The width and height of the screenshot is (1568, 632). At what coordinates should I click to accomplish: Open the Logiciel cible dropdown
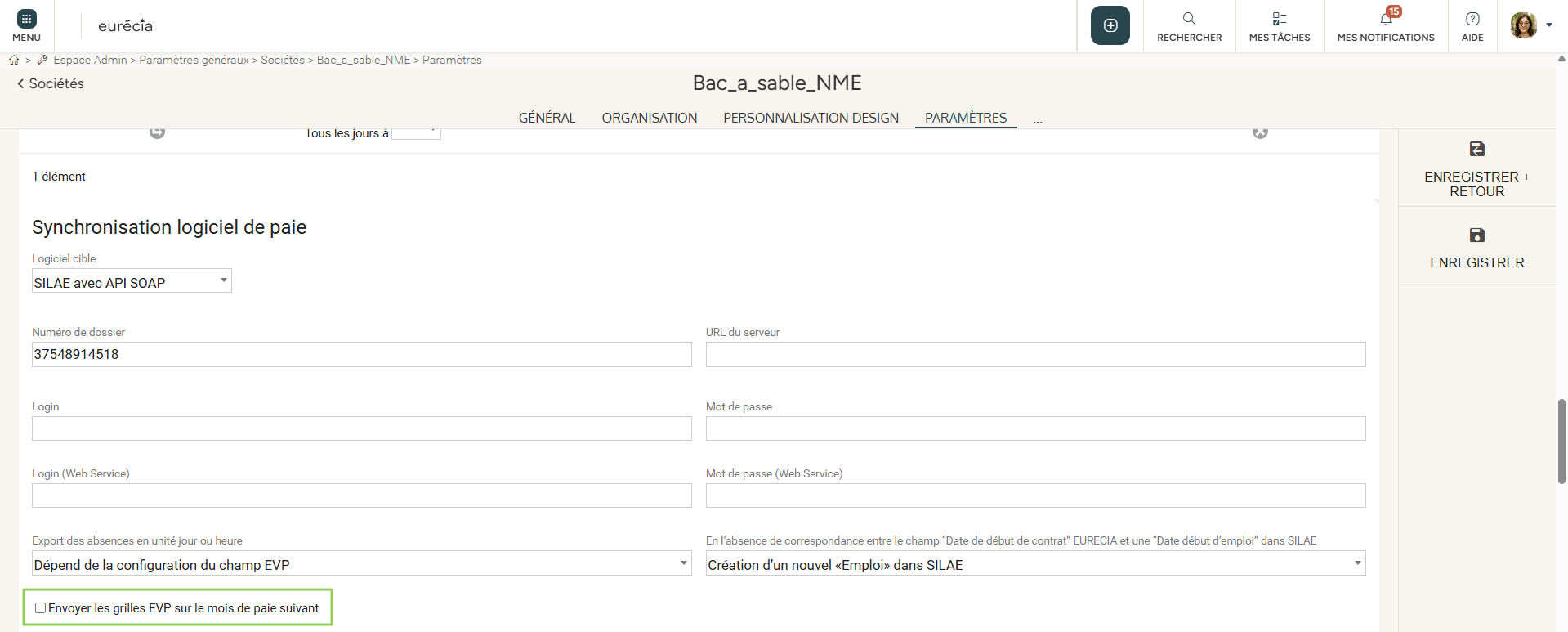tap(132, 282)
